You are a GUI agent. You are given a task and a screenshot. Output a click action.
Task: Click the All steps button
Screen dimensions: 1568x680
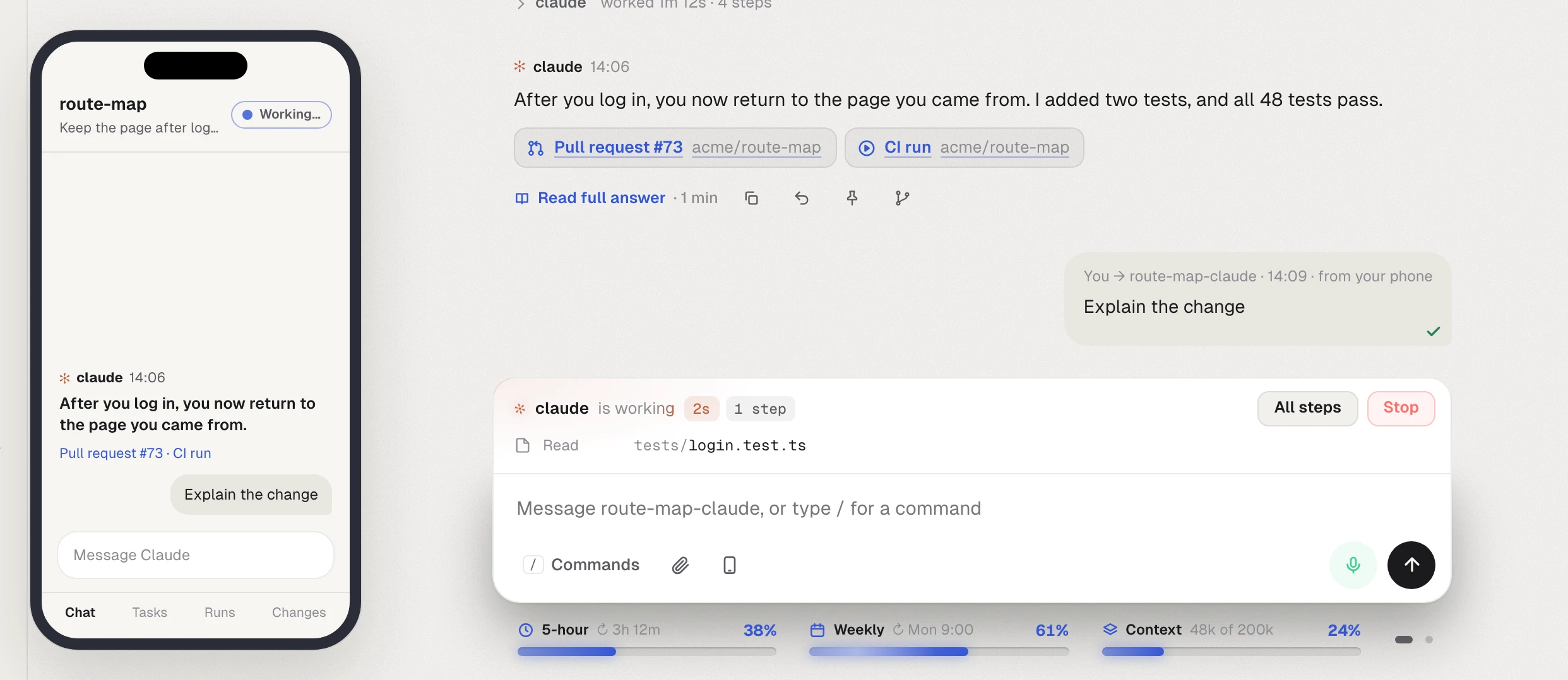pos(1307,408)
